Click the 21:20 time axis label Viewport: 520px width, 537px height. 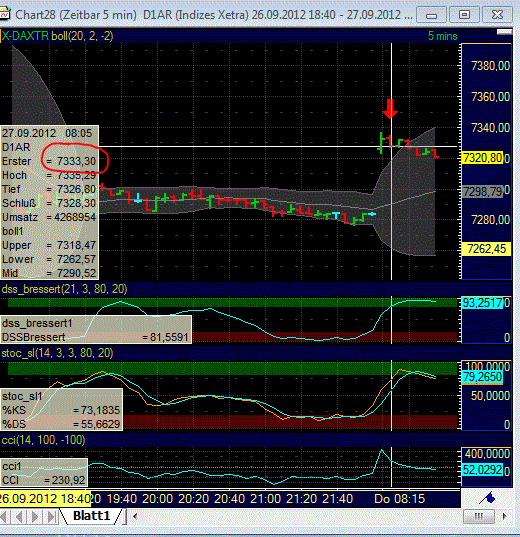point(301,499)
